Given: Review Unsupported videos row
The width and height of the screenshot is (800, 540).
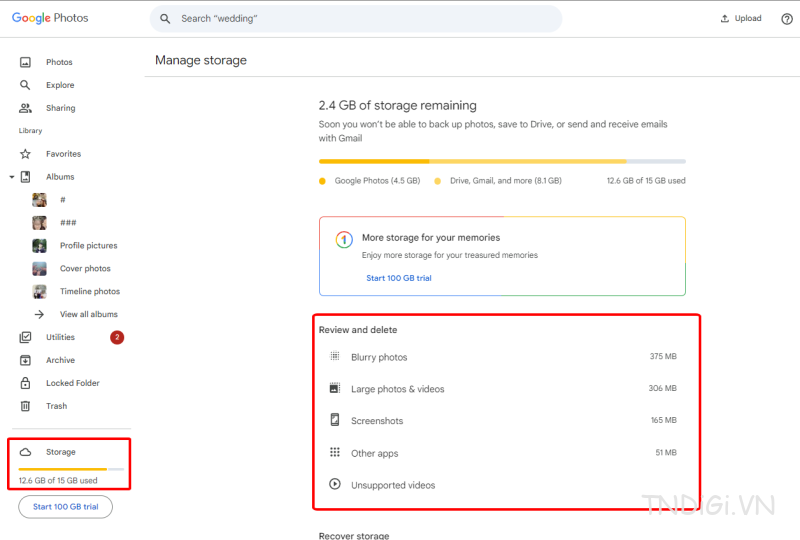Looking at the screenshot, I should point(503,485).
